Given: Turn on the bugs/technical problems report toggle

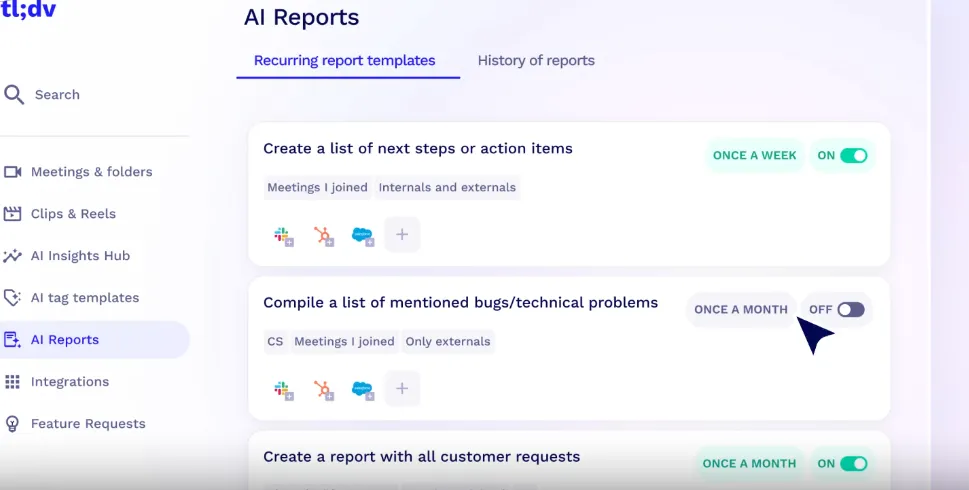Looking at the screenshot, I should coord(851,310).
